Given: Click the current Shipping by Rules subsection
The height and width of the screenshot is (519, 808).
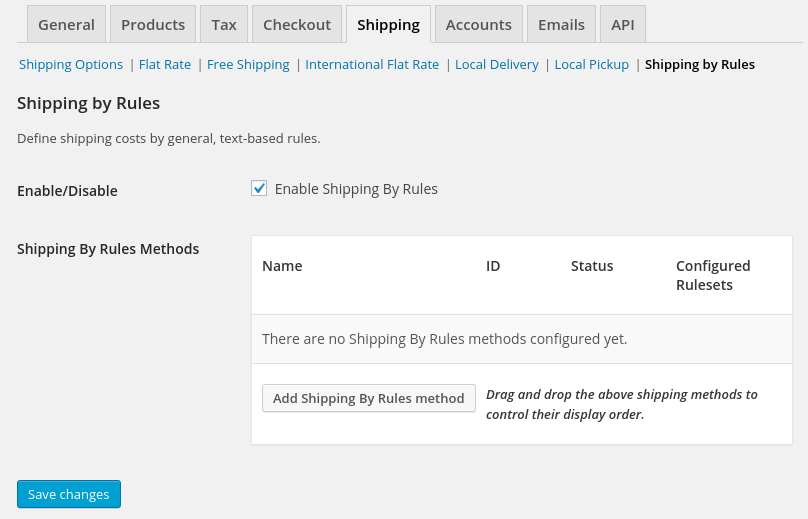Looking at the screenshot, I should tap(699, 64).
